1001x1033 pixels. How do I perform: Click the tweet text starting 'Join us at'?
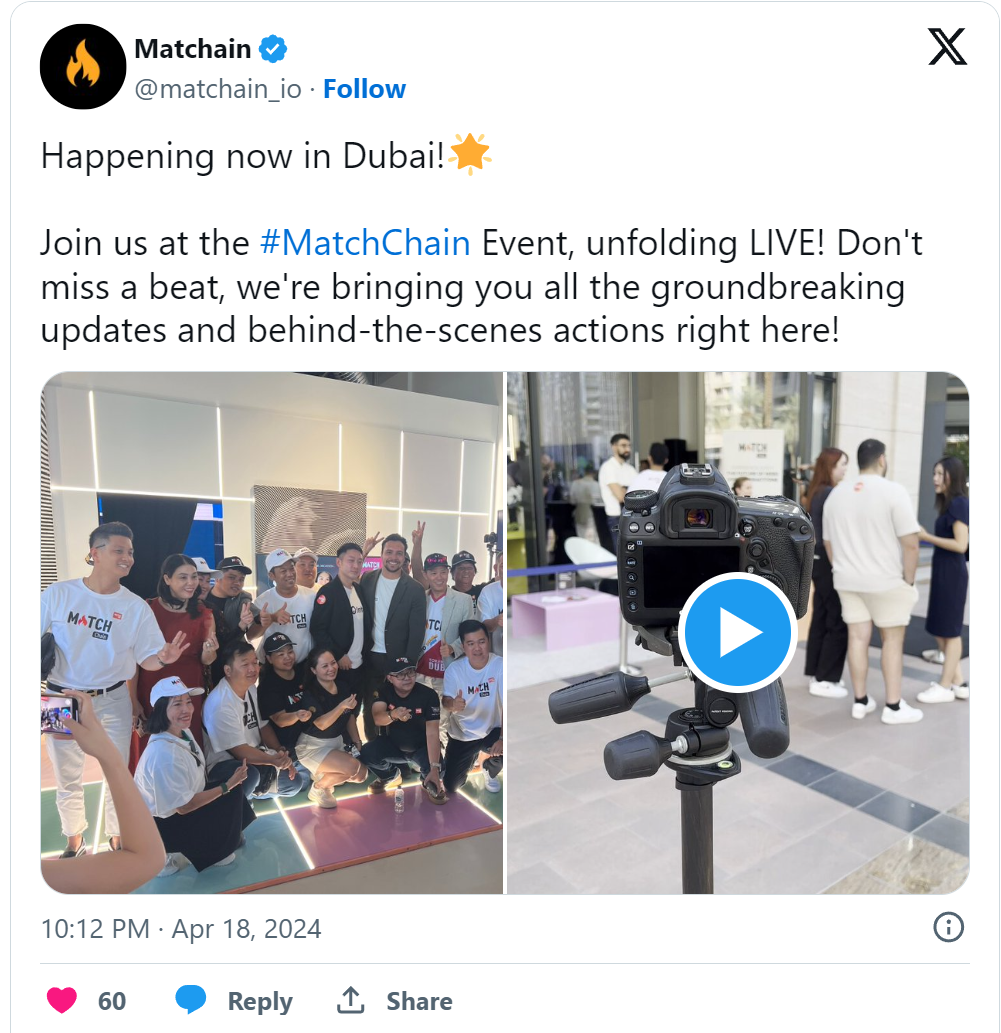coord(481,287)
